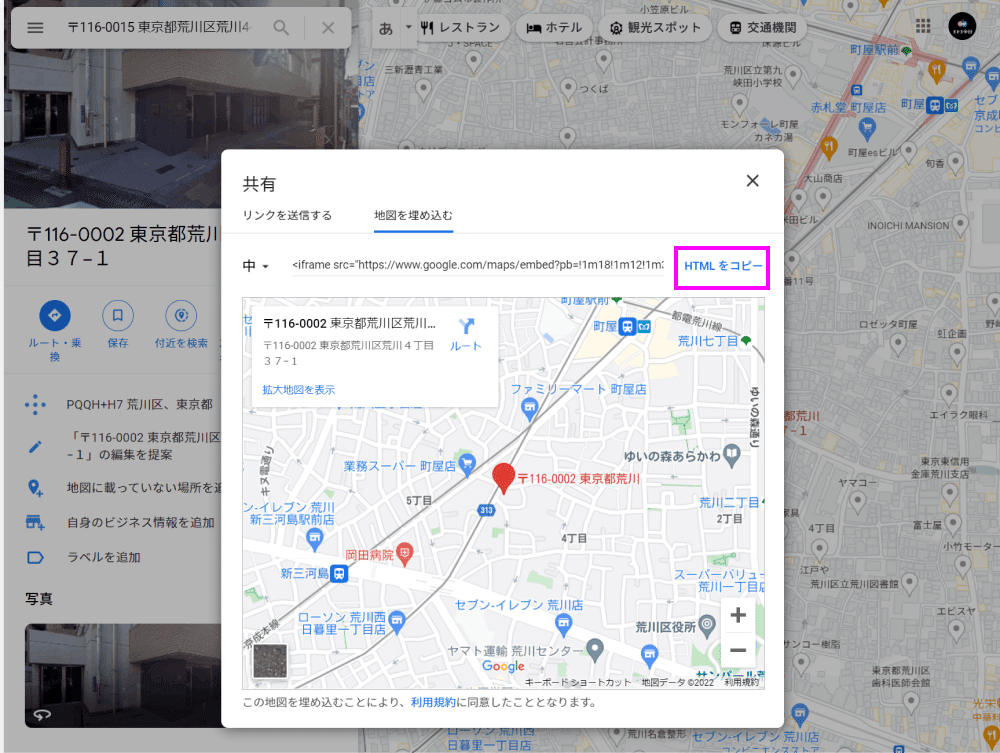1000x753 pixels.
Task: Open the Google apps grid
Action: pyautogui.click(x=923, y=26)
